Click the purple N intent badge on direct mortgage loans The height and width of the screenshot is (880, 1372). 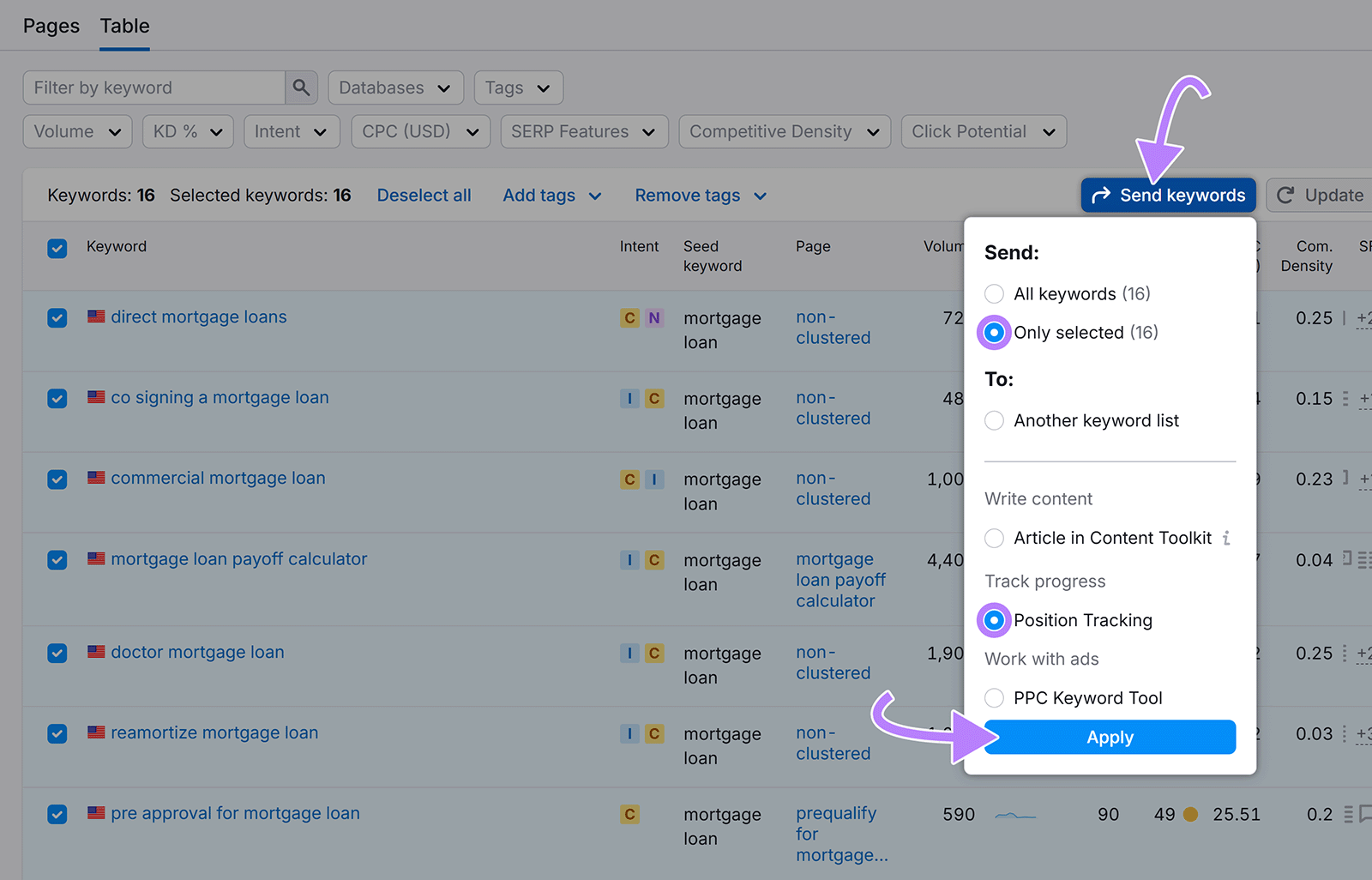coord(654,317)
